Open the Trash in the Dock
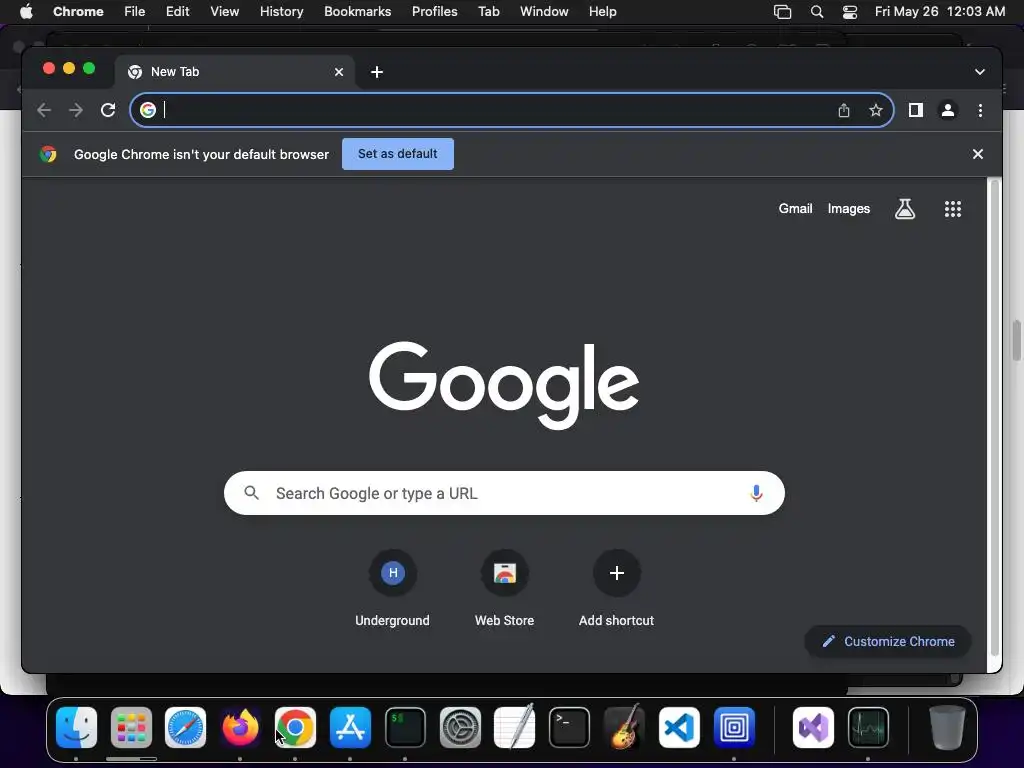 (947, 727)
